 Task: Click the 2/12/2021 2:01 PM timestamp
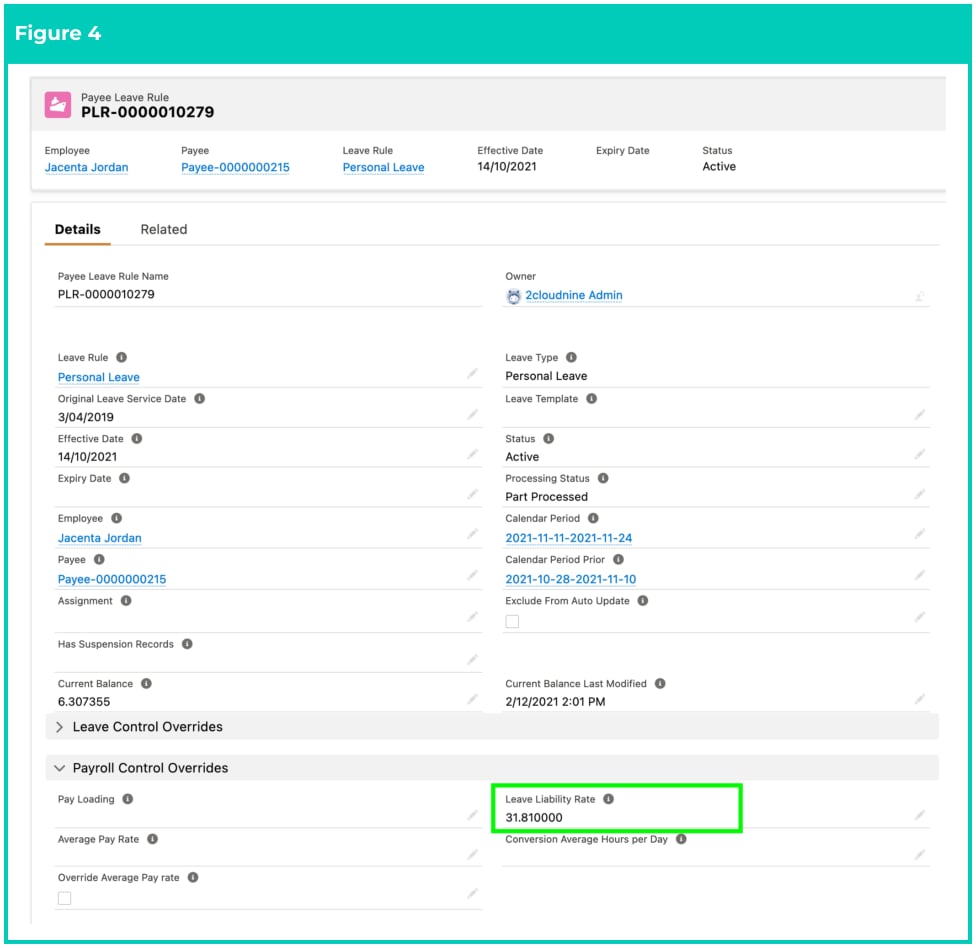coord(555,702)
